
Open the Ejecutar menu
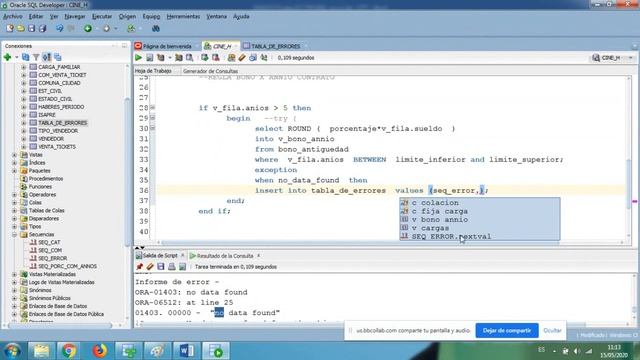tap(102, 16)
